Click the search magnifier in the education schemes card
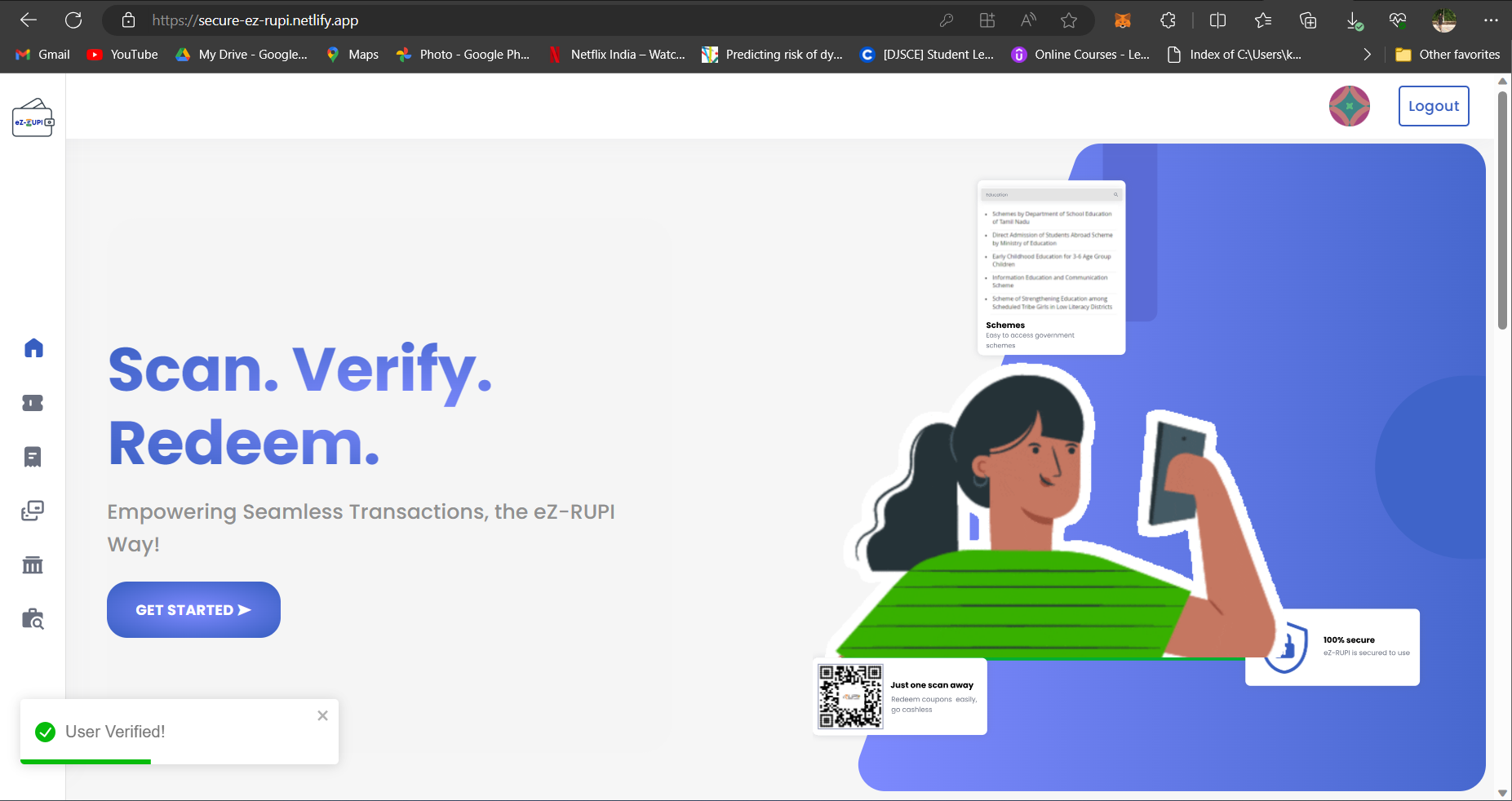The height and width of the screenshot is (801, 1512). tap(1115, 194)
